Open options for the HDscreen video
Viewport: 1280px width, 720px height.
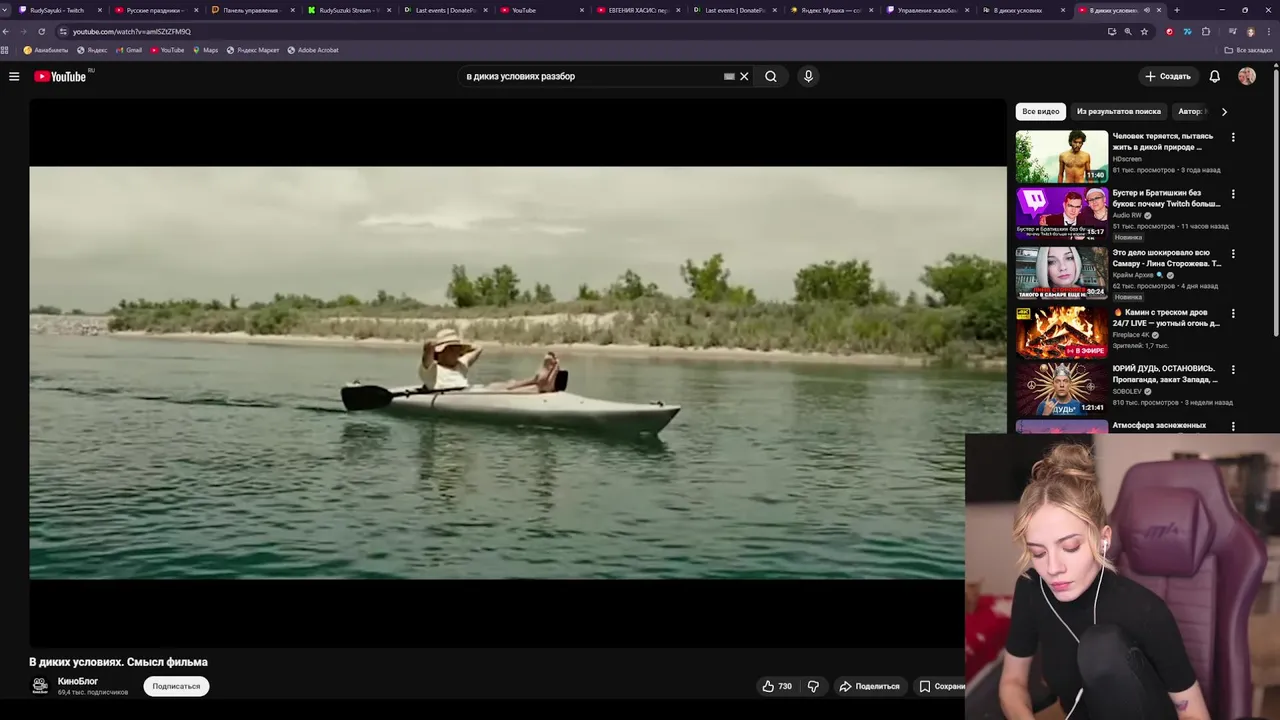[1233, 137]
